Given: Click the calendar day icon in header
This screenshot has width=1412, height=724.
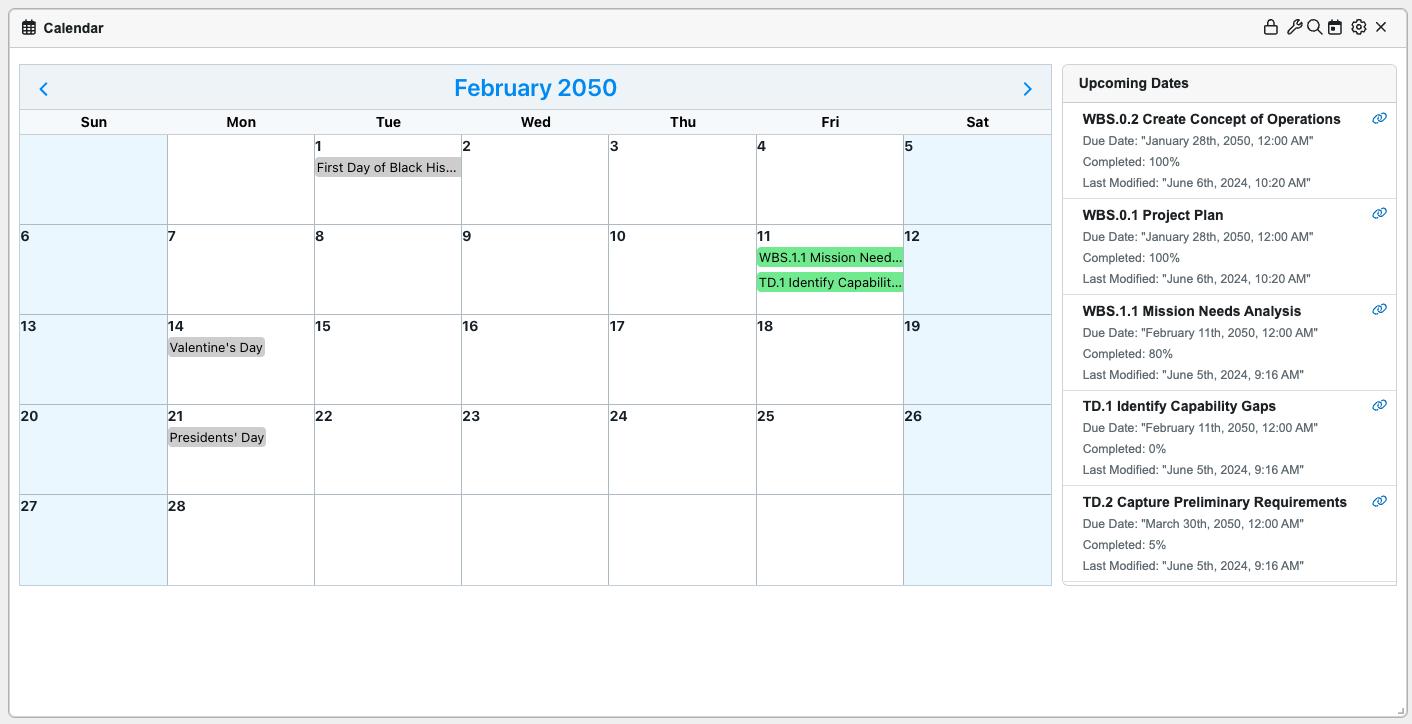Looking at the screenshot, I should tap(1335, 28).
